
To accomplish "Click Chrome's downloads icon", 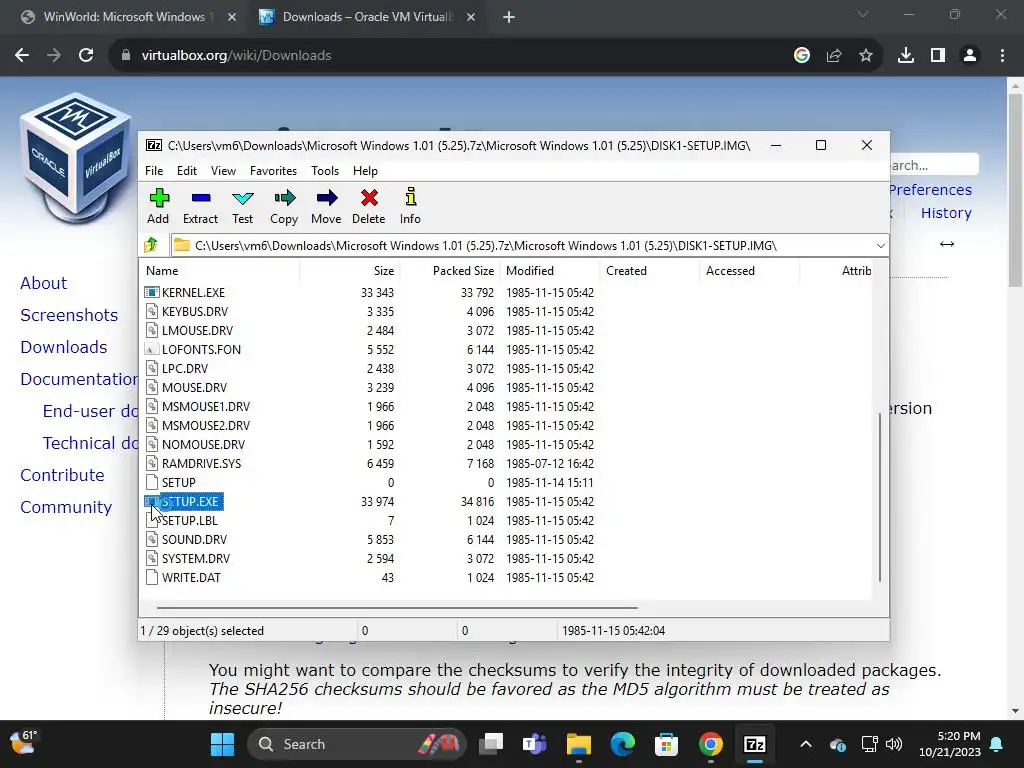I will click(x=906, y=56).
